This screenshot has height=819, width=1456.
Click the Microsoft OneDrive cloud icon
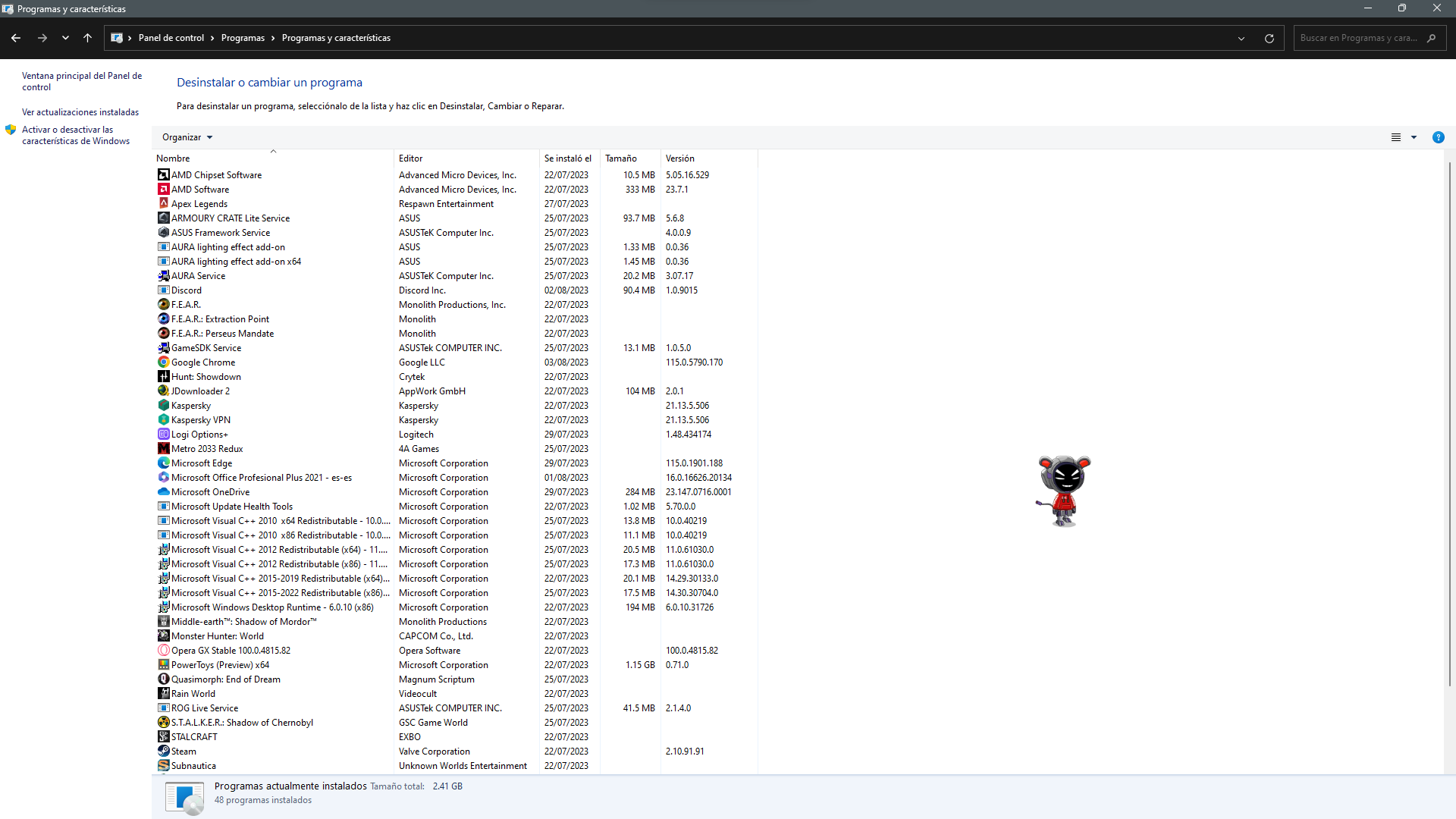[x=163, y=492]
